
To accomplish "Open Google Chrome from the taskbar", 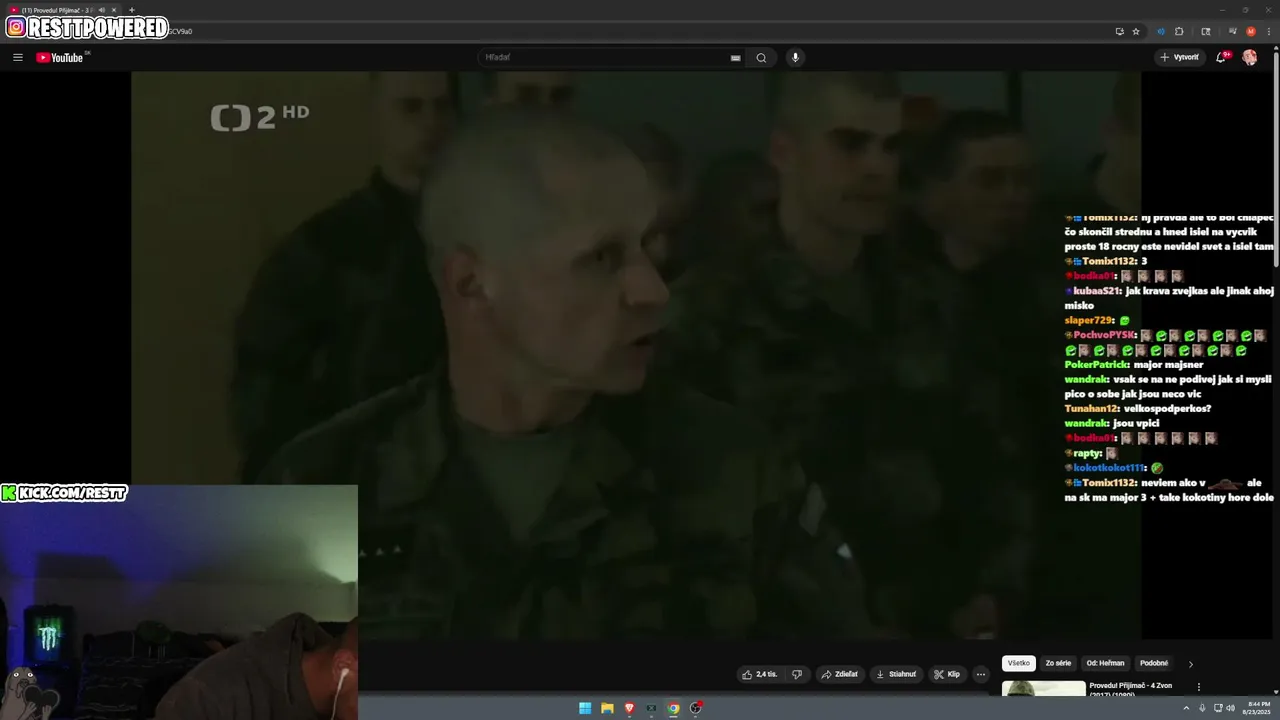I will coord(673,708).
